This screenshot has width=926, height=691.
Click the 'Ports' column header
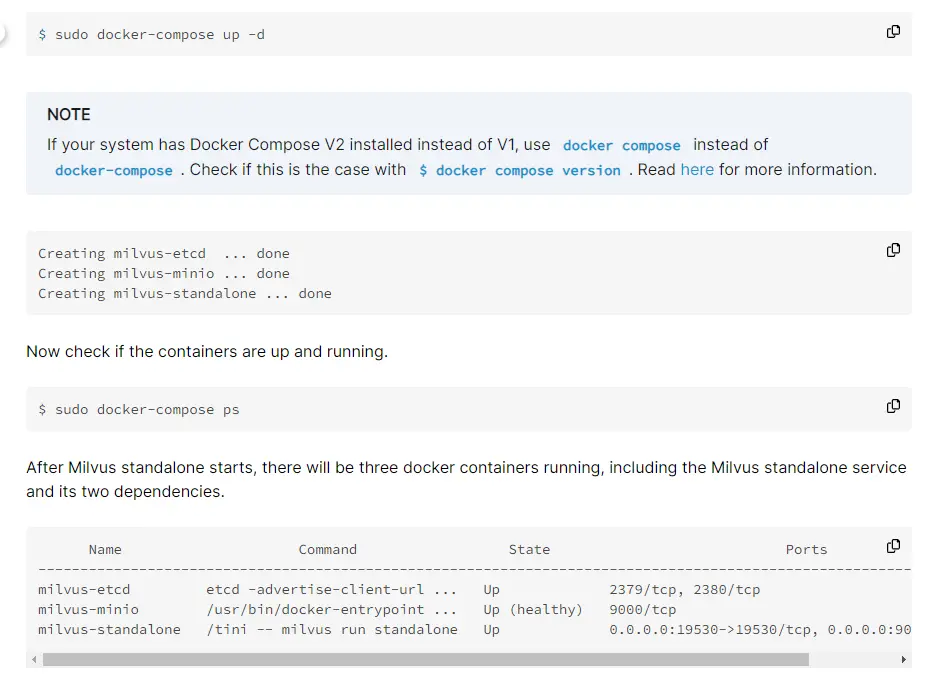point(806,549)
